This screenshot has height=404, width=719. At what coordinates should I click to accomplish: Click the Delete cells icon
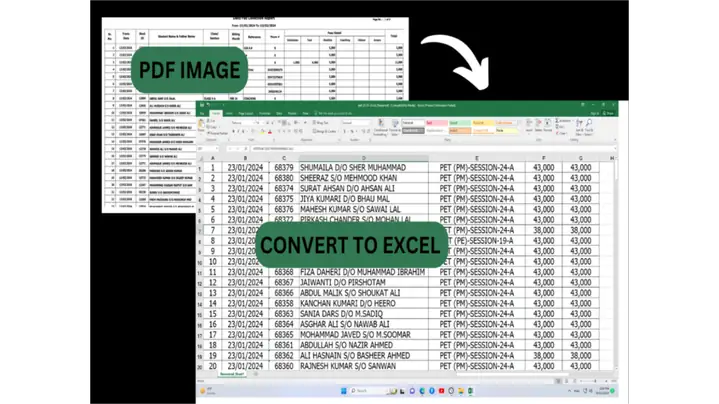(538, 126)
